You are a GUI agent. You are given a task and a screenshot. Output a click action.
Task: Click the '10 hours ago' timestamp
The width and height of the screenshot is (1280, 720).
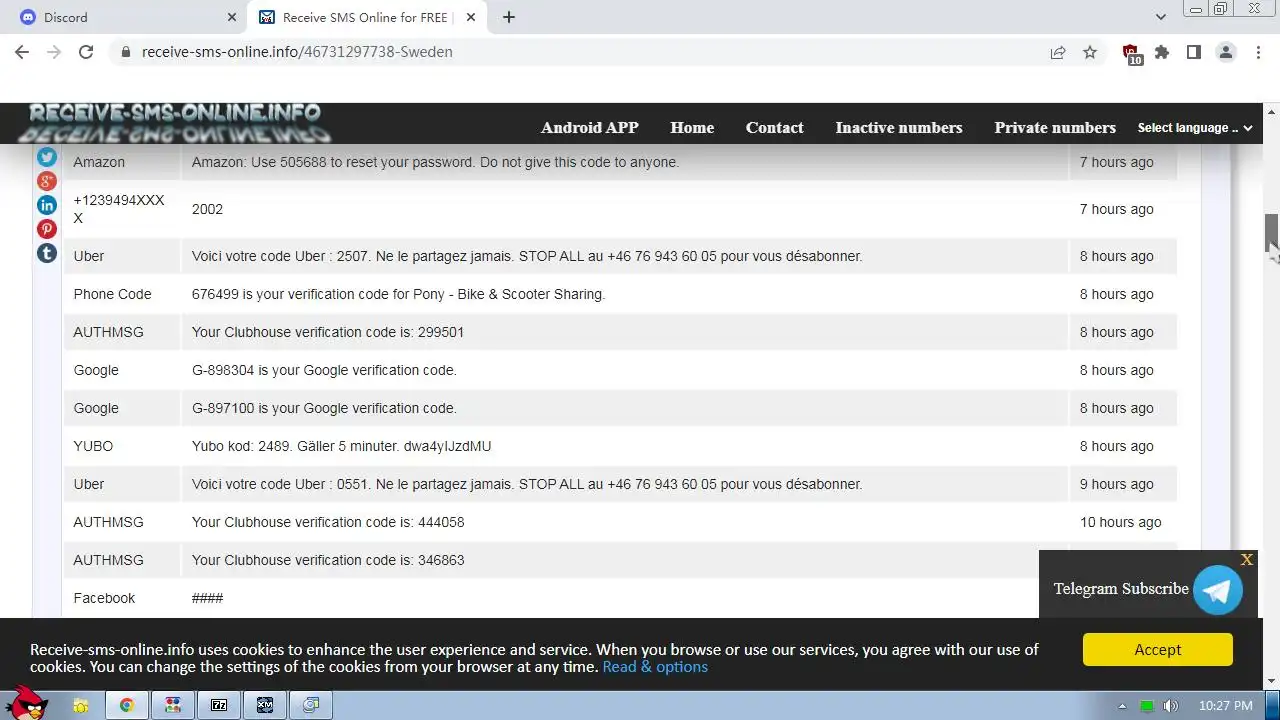1120,522
